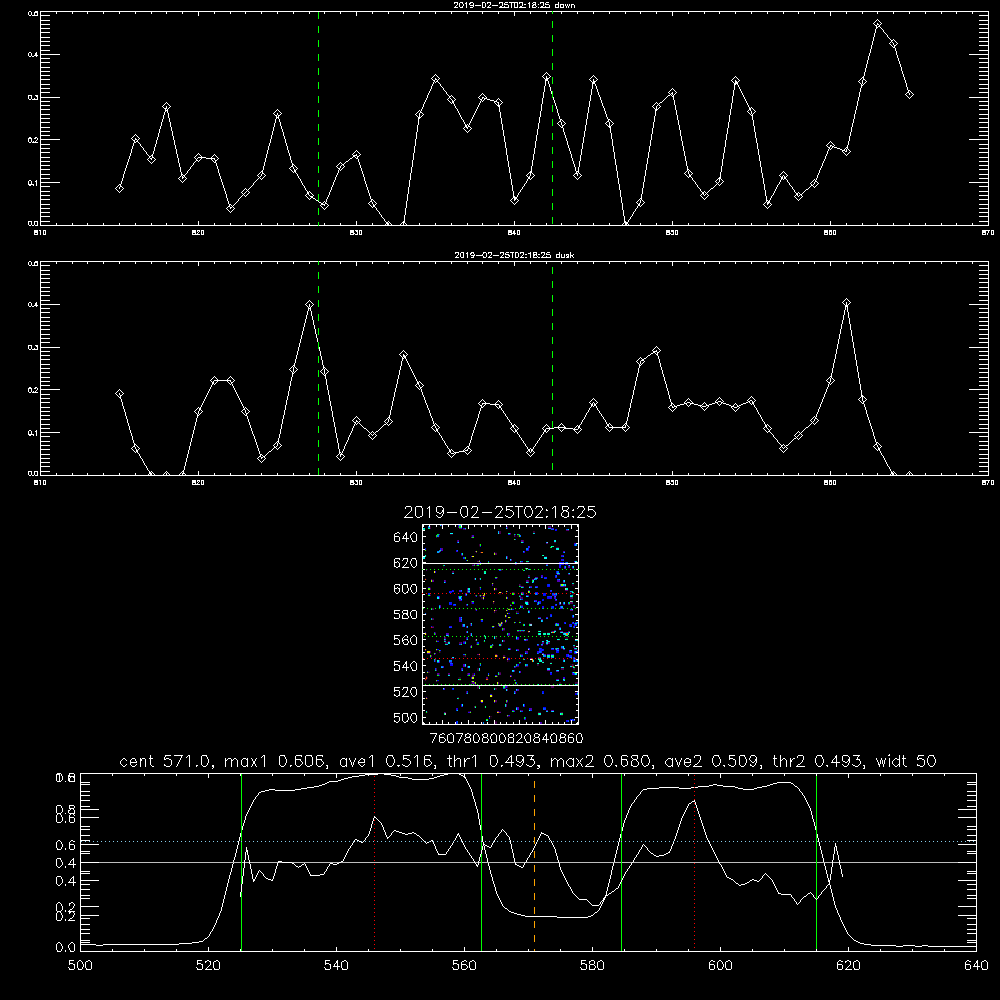1000x1000 pixels.
Task: Click the heatmap title "2019-02-25T02:18:25"
Action: click(x=500, y=512)
